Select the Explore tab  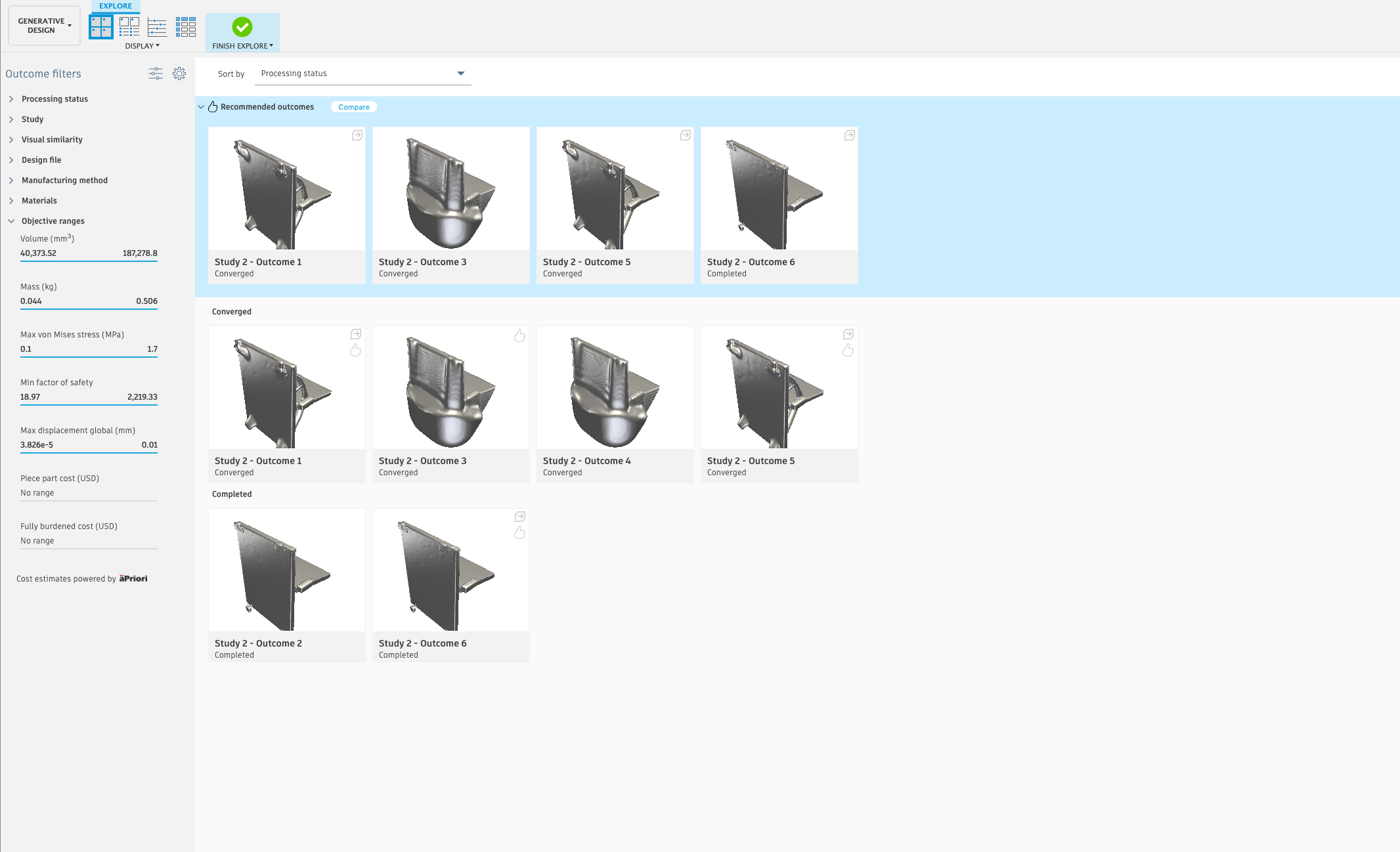116,6
